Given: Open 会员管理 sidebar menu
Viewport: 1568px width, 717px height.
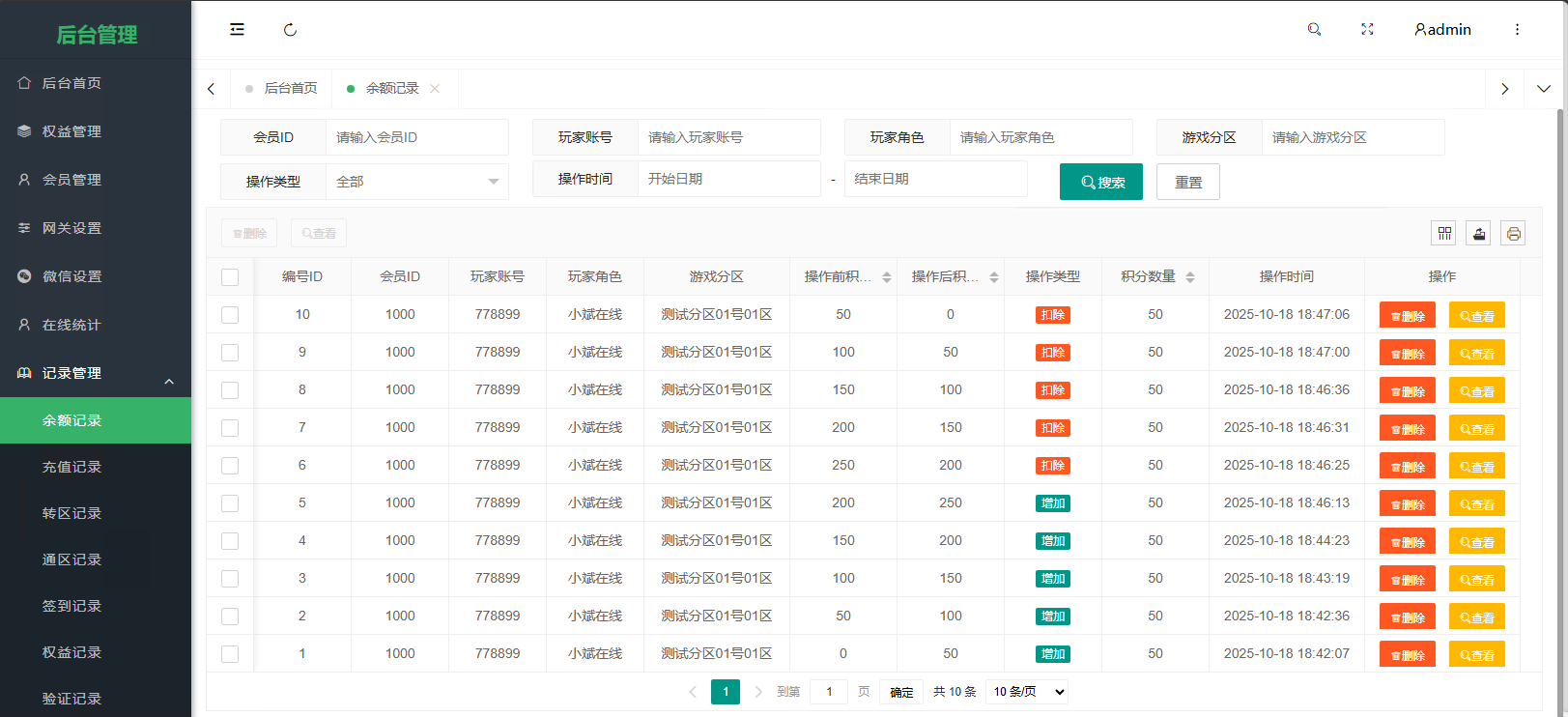Looking at the screenshot, I should 96,180.
